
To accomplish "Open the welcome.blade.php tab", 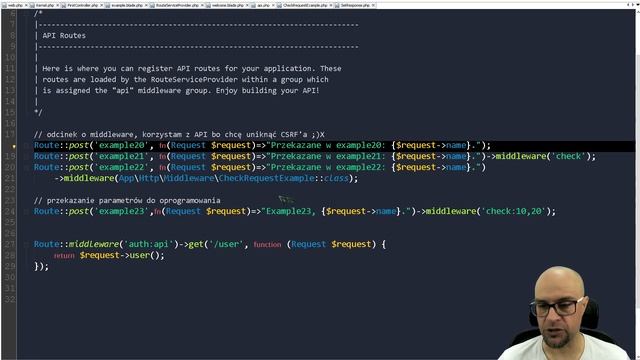I will [x=228, y=5].
